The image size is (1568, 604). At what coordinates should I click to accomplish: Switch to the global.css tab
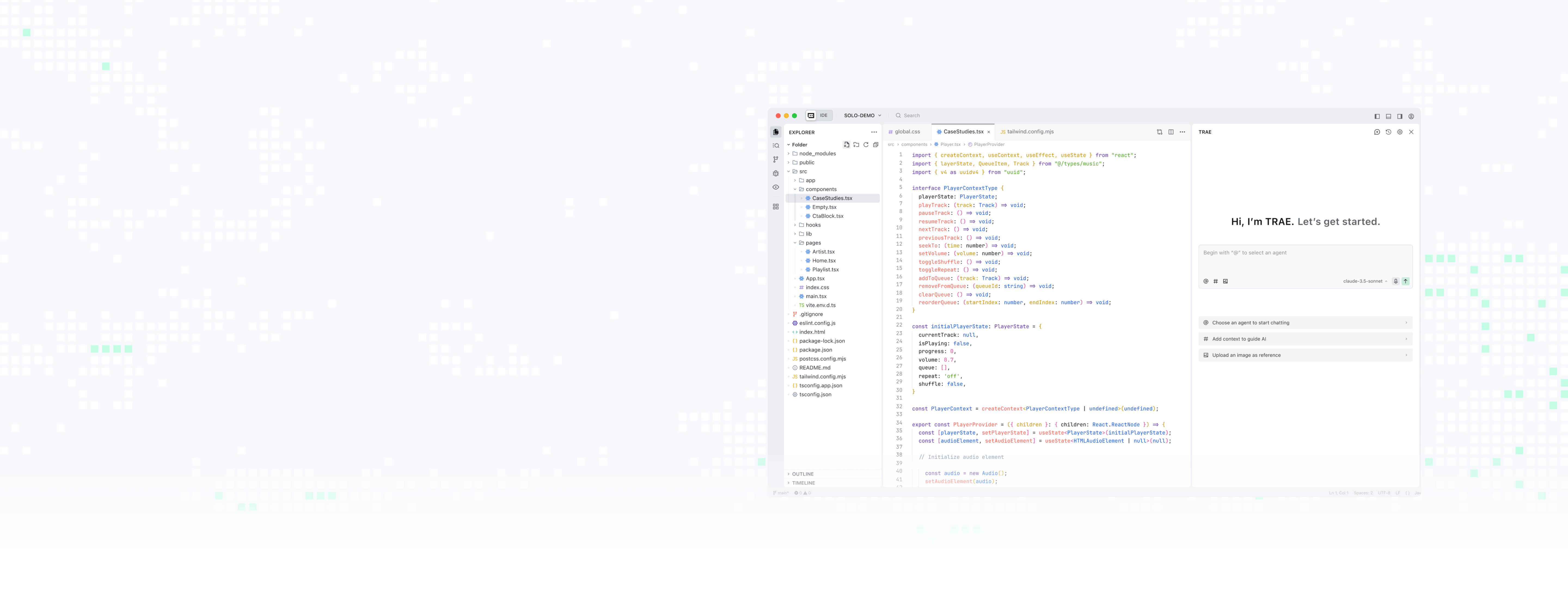click(x=906, y=132)
